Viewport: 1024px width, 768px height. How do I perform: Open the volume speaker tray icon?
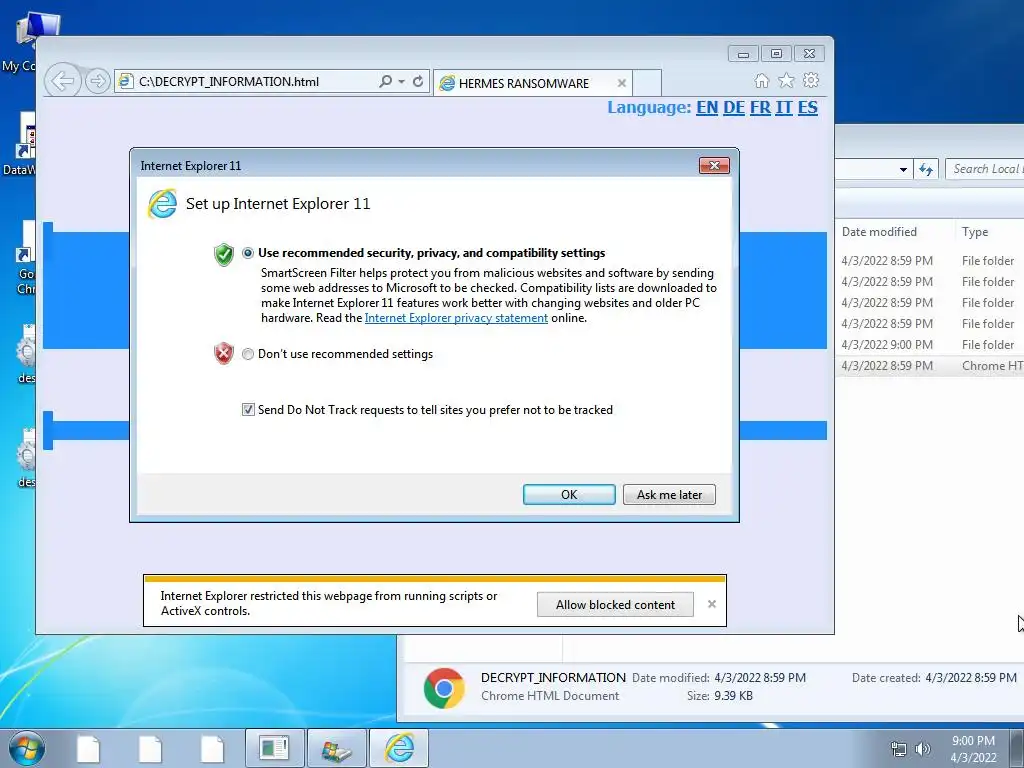pos(923,749)
